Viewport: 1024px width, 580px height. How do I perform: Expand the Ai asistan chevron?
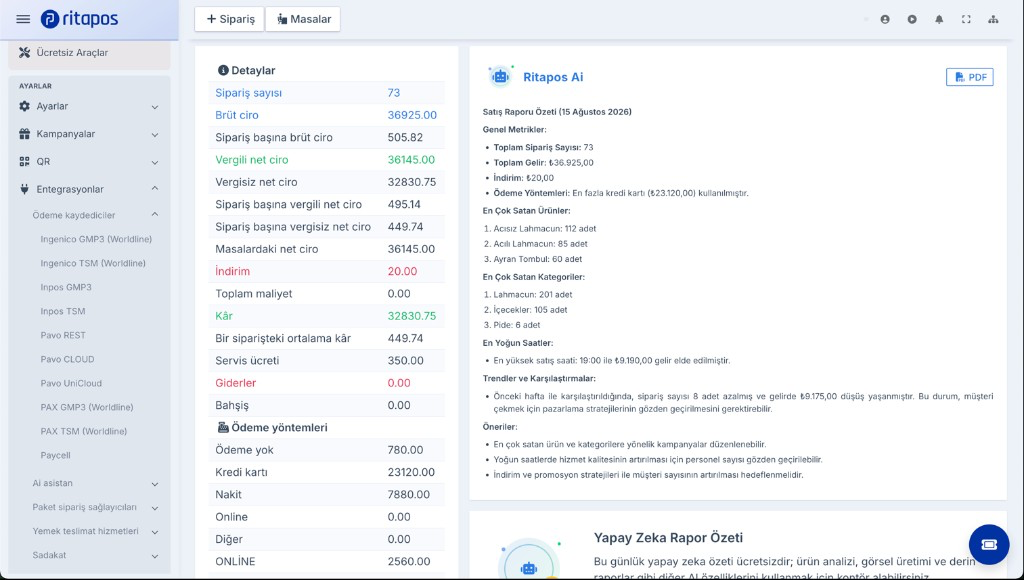pyautogui.click(x=155, y=484)
